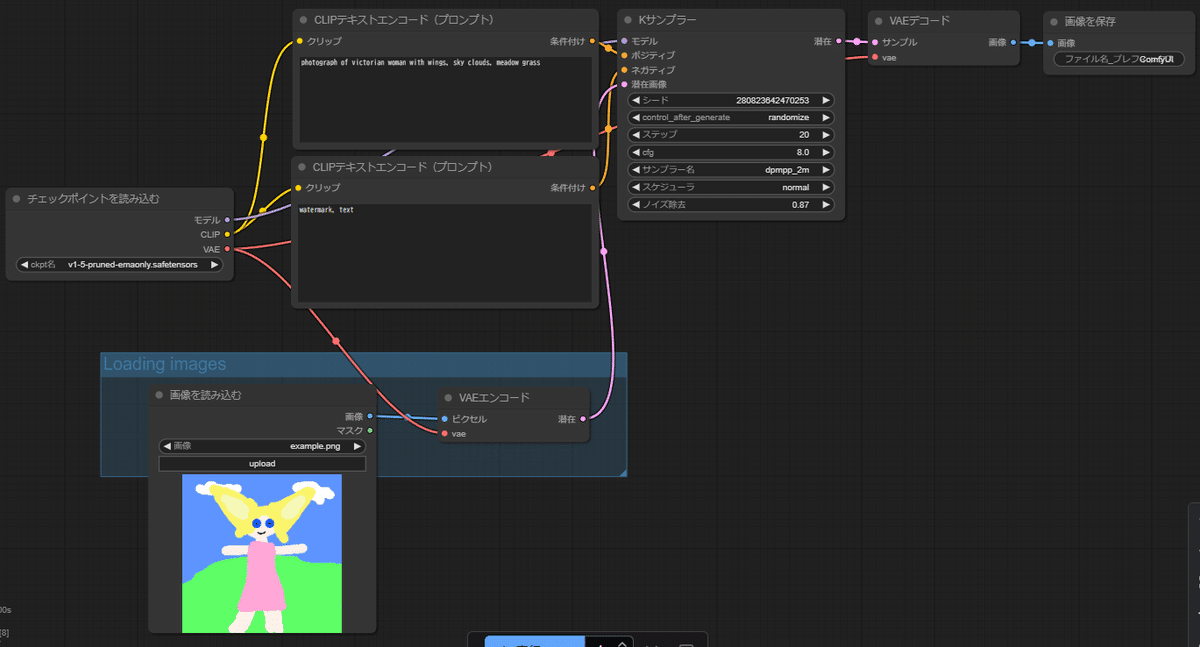Click the VAE output socket on checkpoint loader
Viewport: 1200px width, 647px height.
tap(228, 249)
